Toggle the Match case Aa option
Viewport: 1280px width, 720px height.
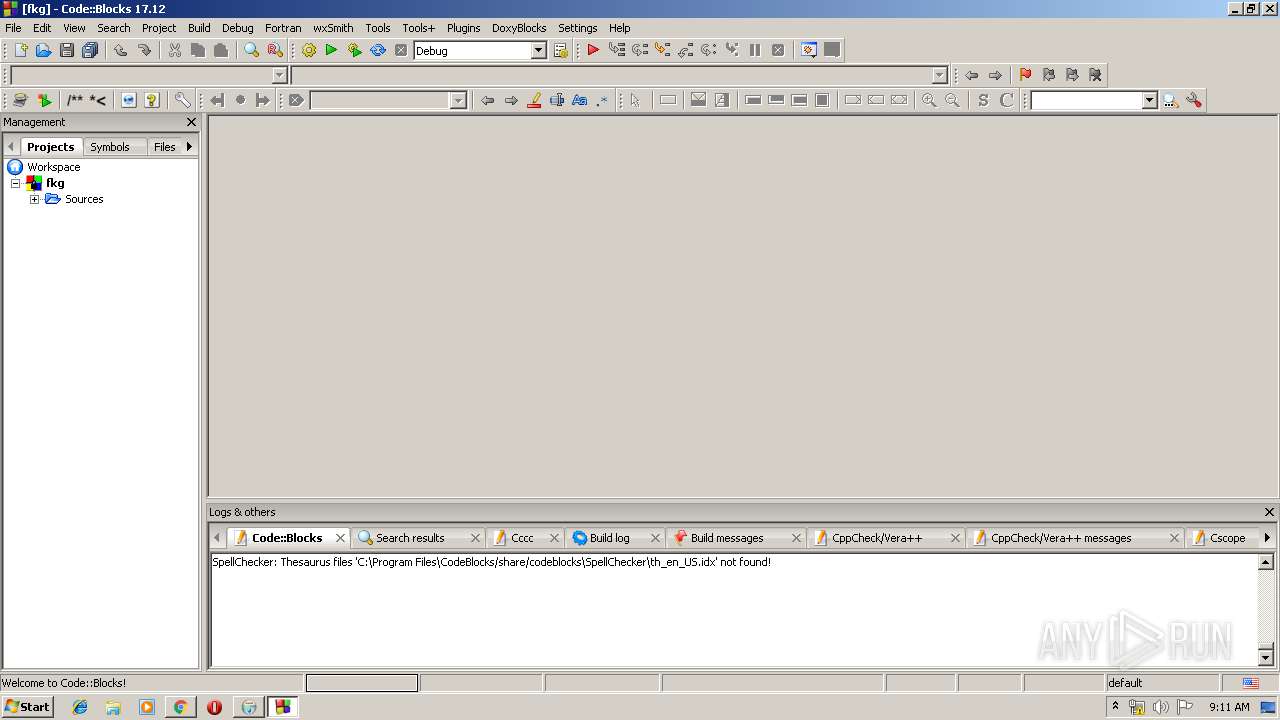coord(579,100)
